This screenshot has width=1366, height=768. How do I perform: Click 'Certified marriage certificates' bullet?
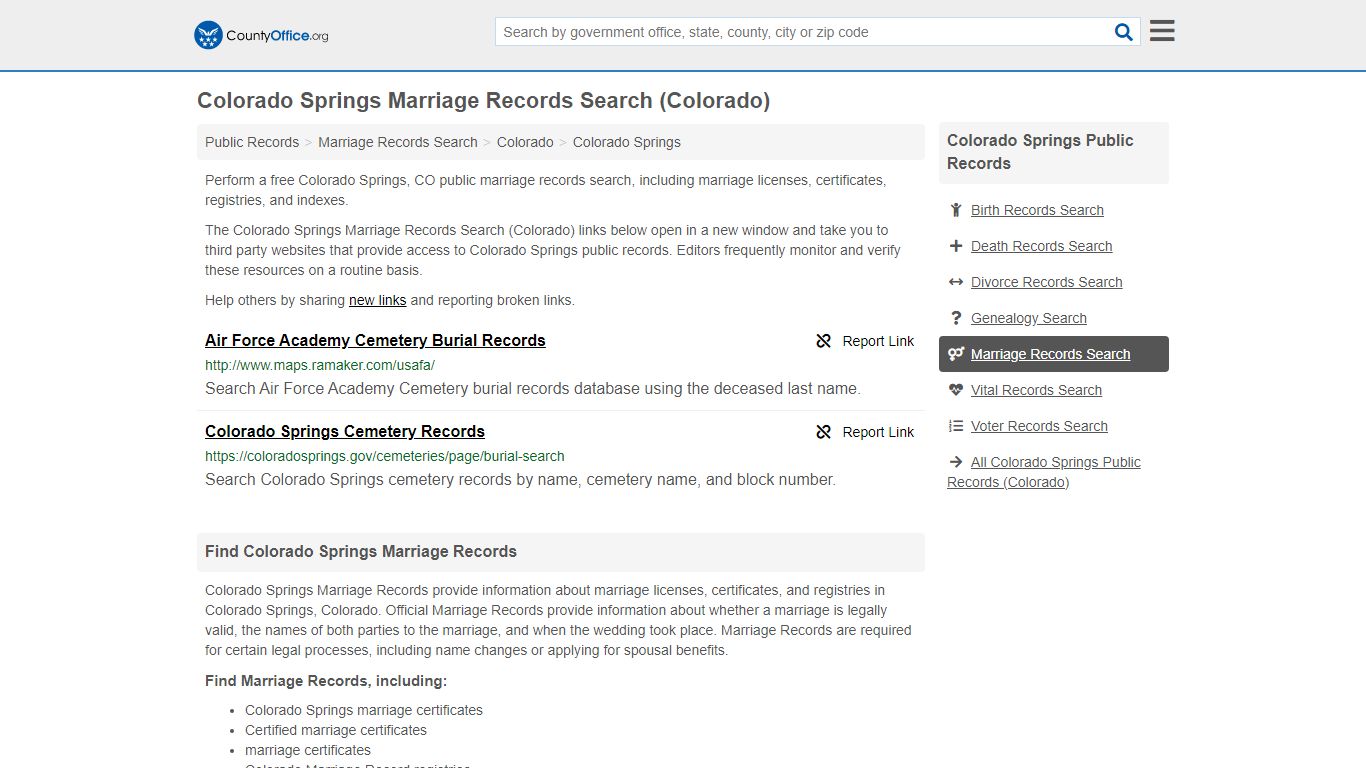coord(336,730)
